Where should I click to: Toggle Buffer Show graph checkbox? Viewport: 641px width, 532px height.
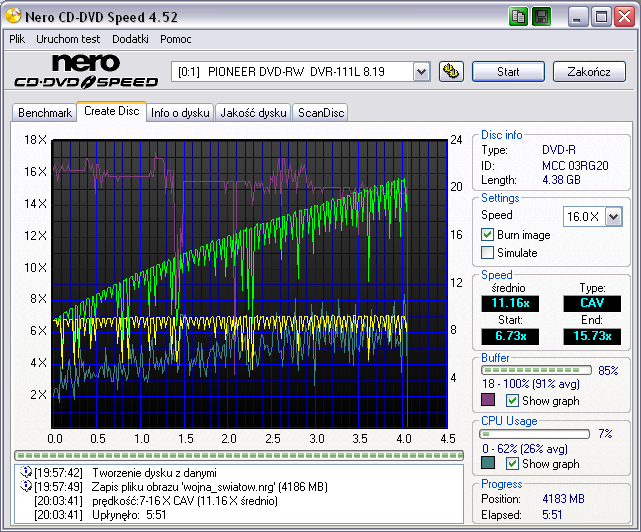pyautogui.click(x=512, y=400)
